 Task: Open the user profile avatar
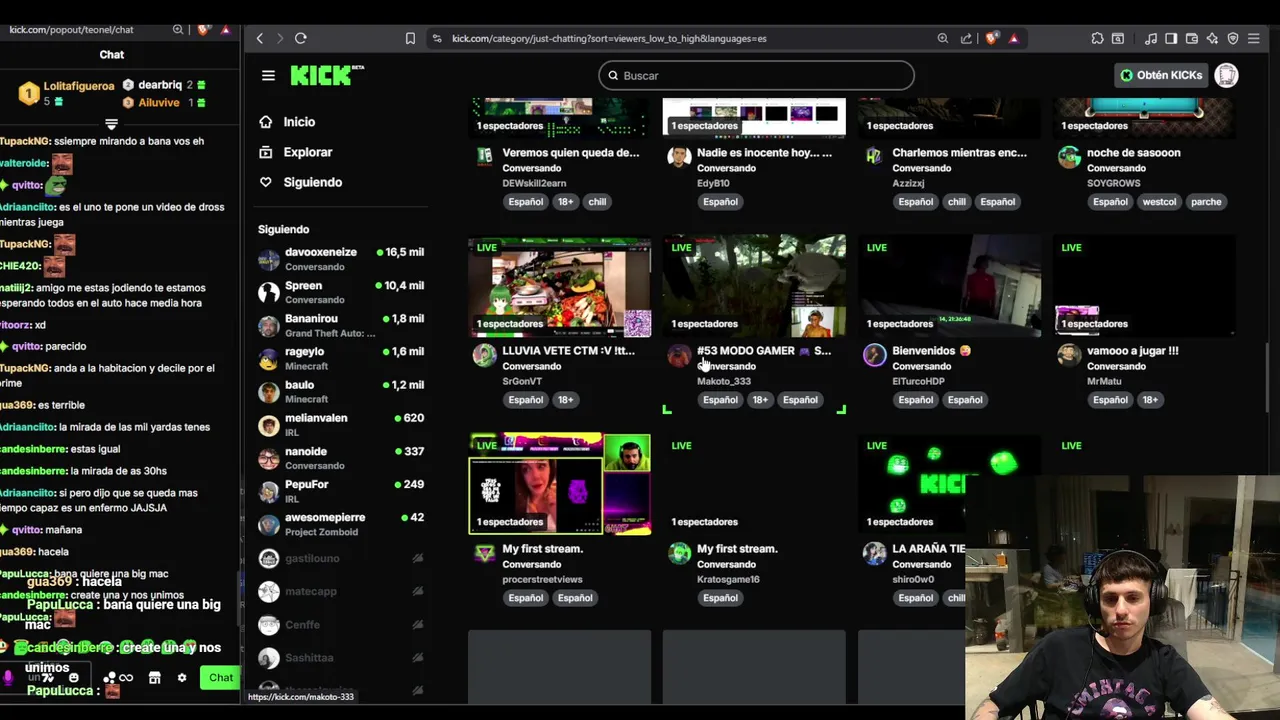[x=1226, y=75]
